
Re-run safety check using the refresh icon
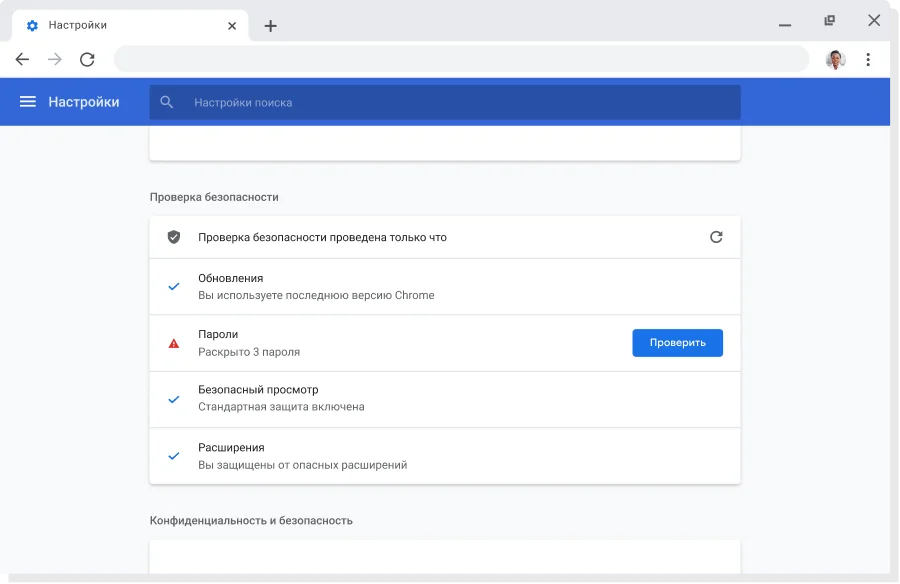click(716, 237)
